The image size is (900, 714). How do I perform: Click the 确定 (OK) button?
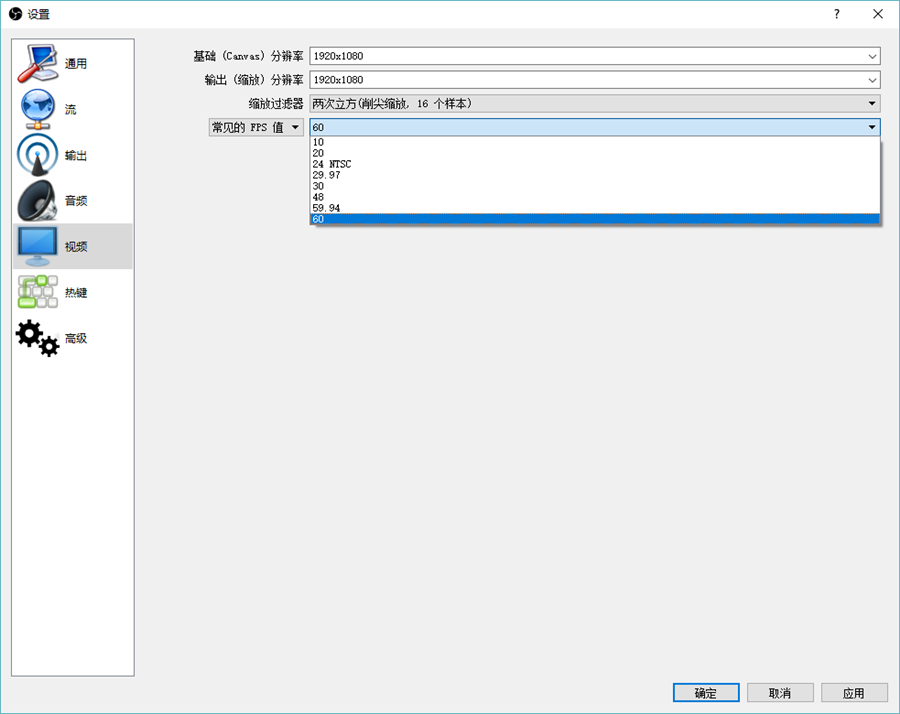pos(705,693)
